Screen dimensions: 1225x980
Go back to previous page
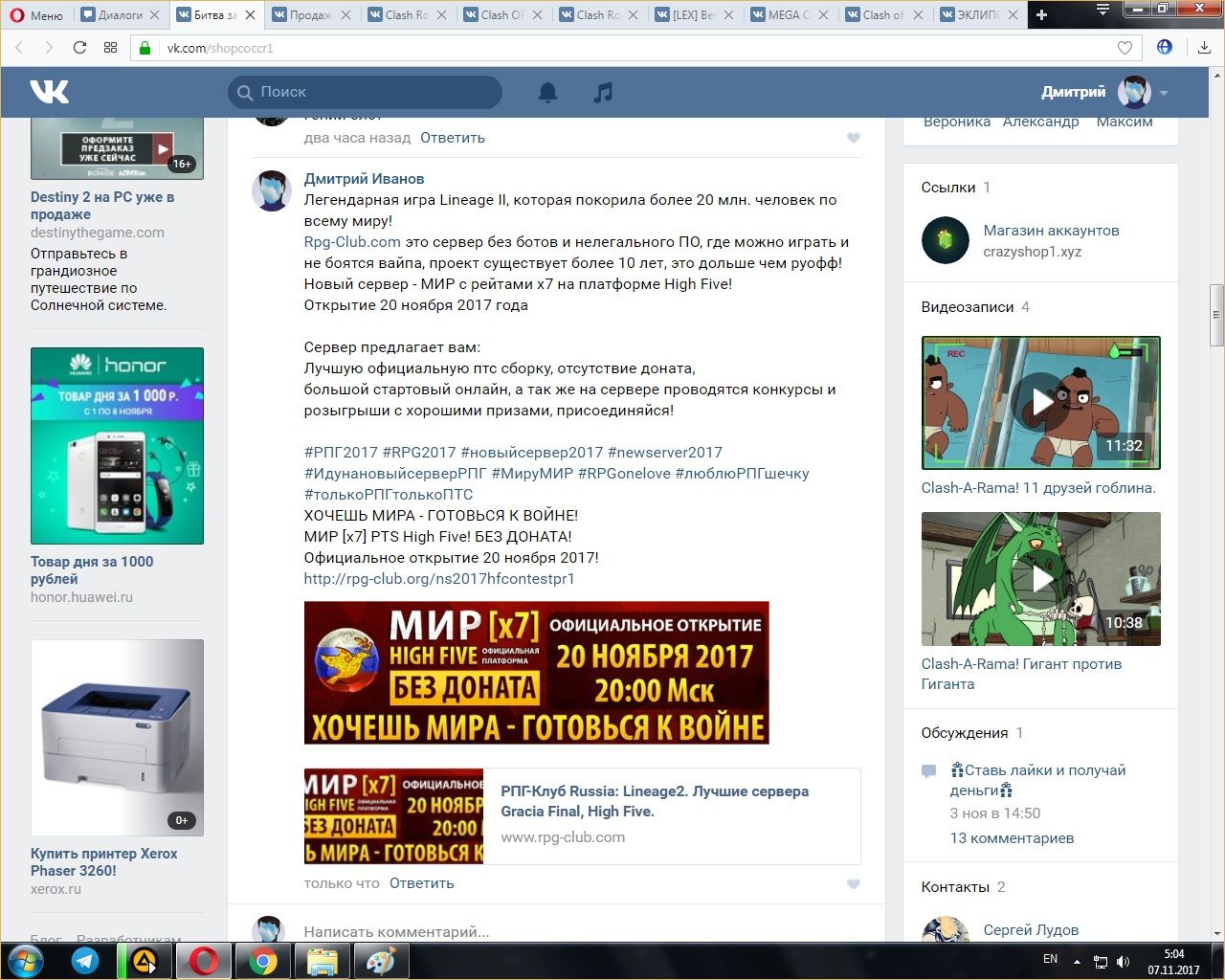(x=19, y=48)
